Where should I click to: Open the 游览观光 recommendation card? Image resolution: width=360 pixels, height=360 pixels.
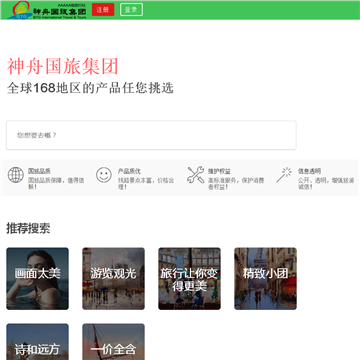pyautogui.click(x=114, y=279)
